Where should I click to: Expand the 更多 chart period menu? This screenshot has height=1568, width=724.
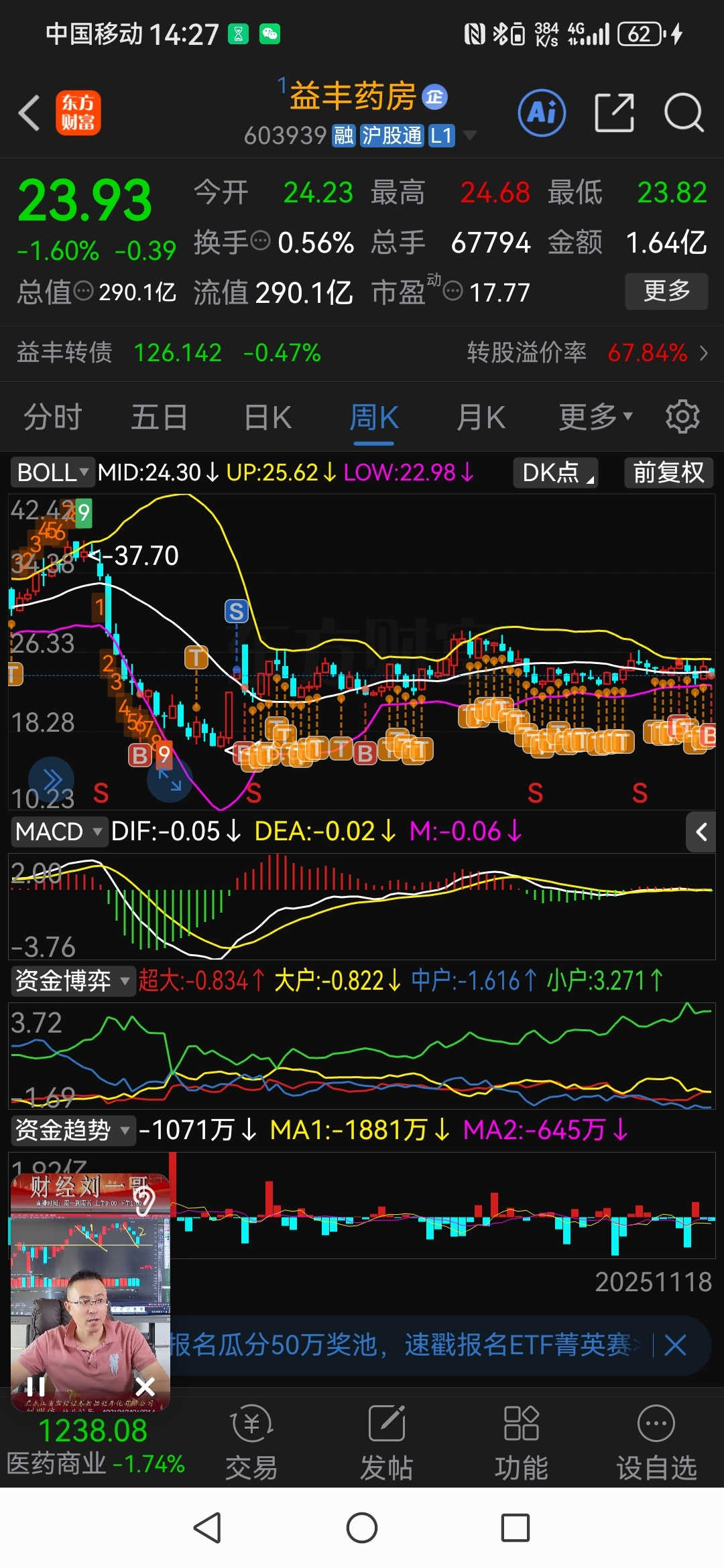pyautogui.click(x=595, y=417)
